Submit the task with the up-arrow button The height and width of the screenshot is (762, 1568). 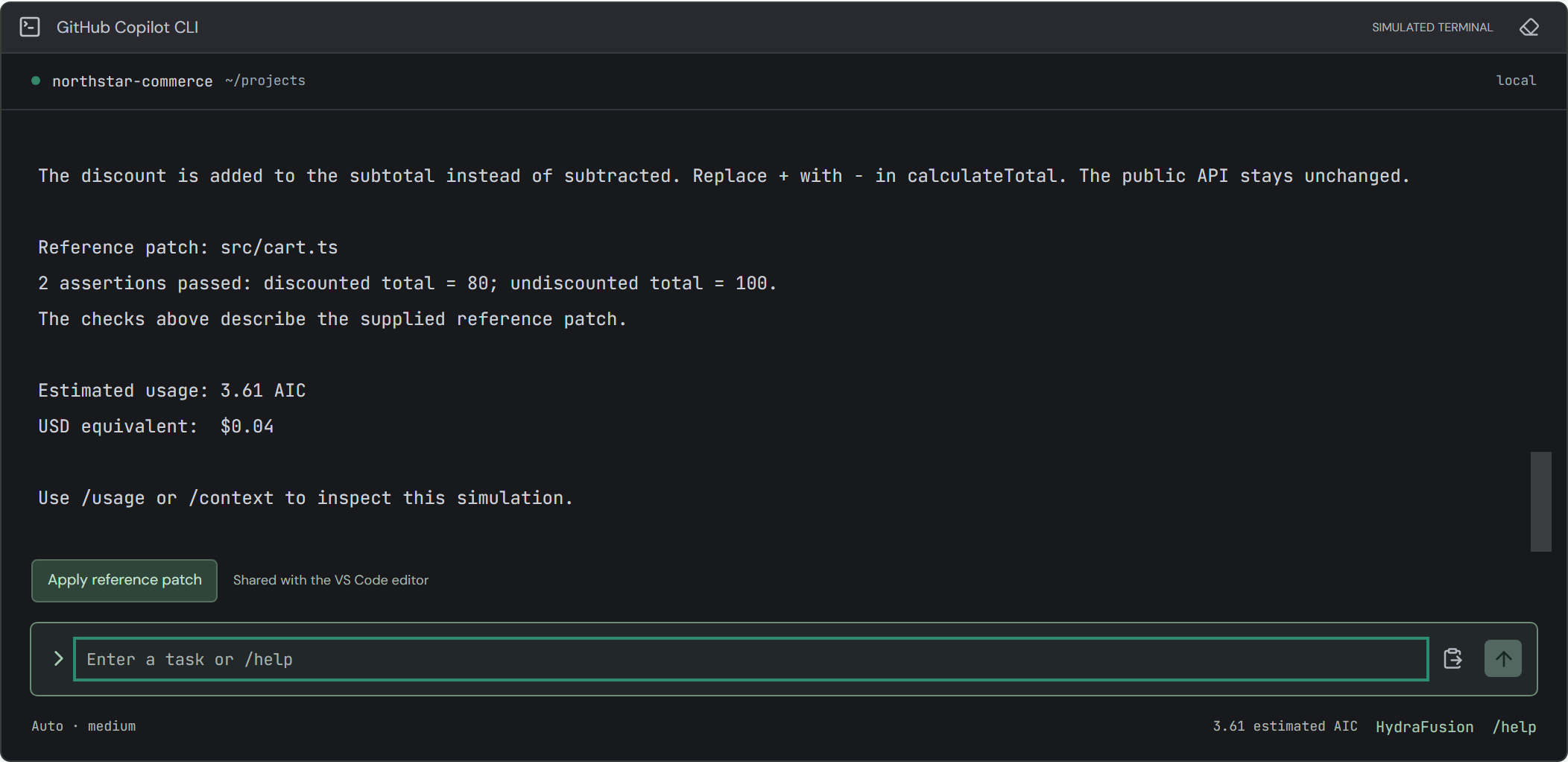pyautogui.click(x=1502, y=658)
